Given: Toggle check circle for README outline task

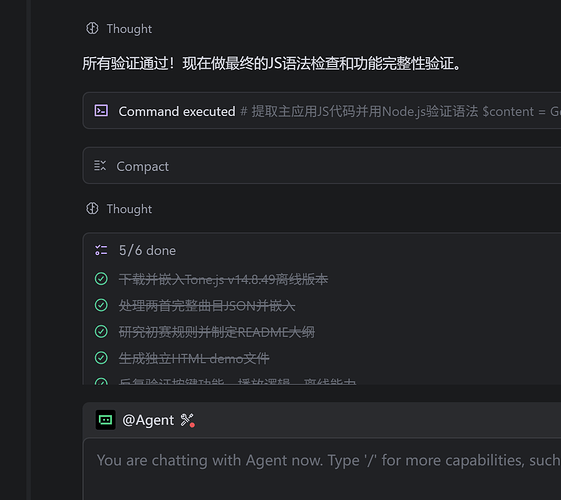Looking at the screenshot, I should pos(101,331).
